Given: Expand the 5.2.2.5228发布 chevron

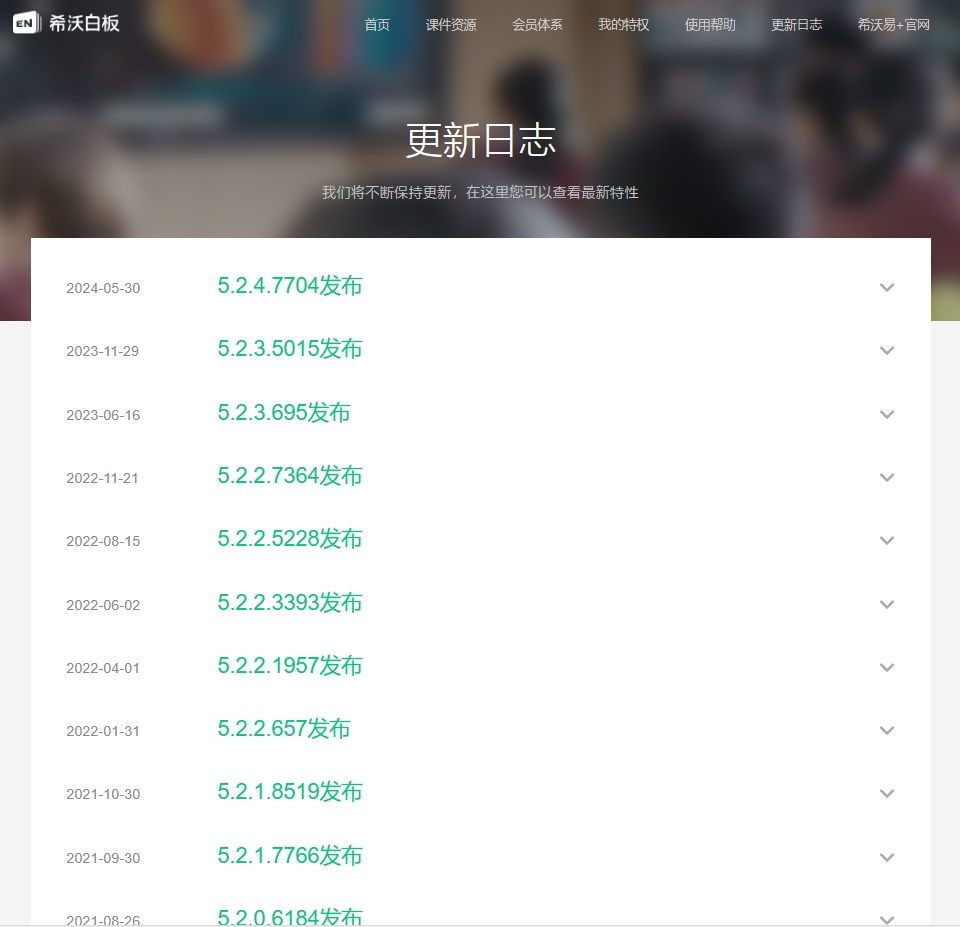Looking at the screenshot, I should (887, 540).
